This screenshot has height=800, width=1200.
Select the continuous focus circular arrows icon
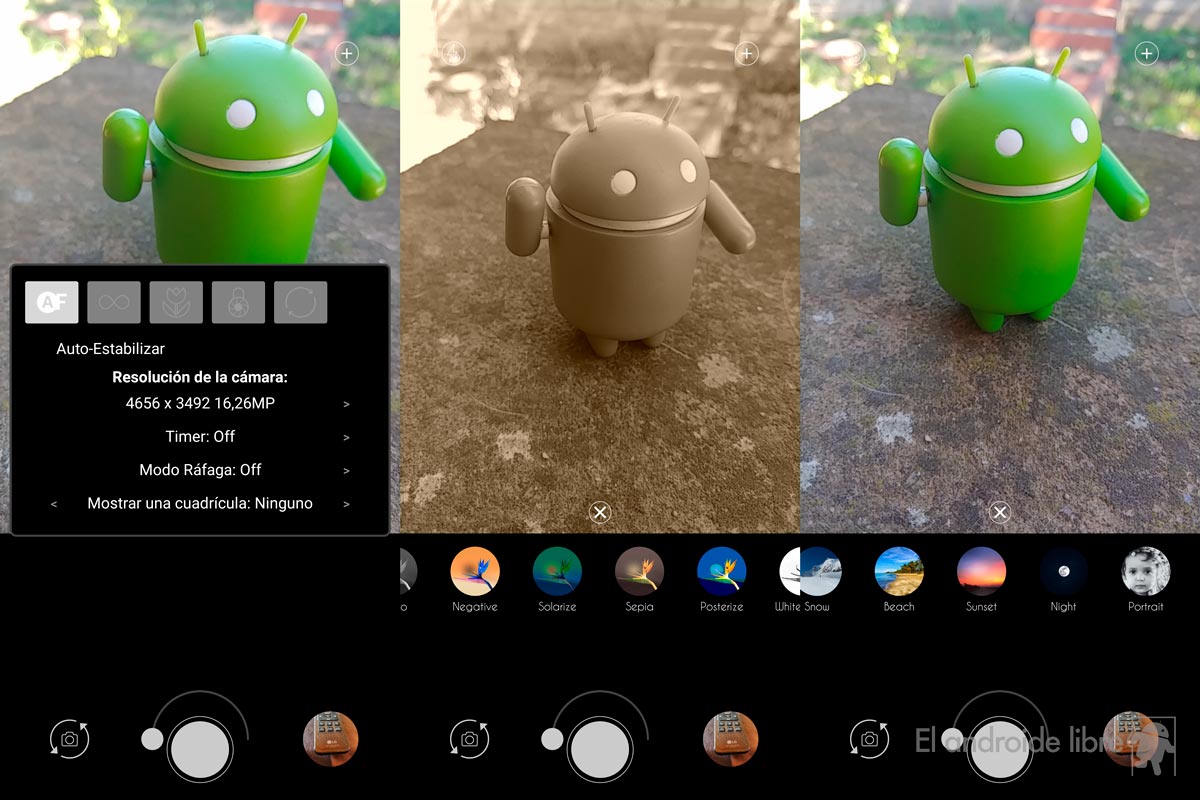pyautogui.click(x=300, y=302)
